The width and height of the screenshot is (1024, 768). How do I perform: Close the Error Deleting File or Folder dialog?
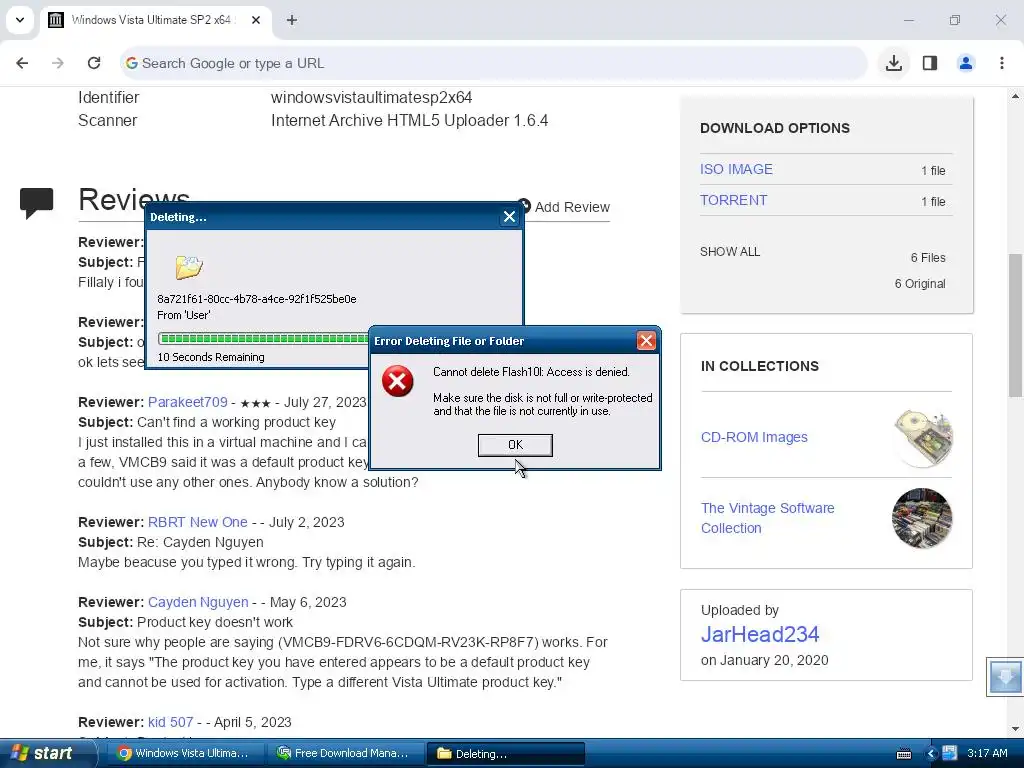tap(645, 340)
